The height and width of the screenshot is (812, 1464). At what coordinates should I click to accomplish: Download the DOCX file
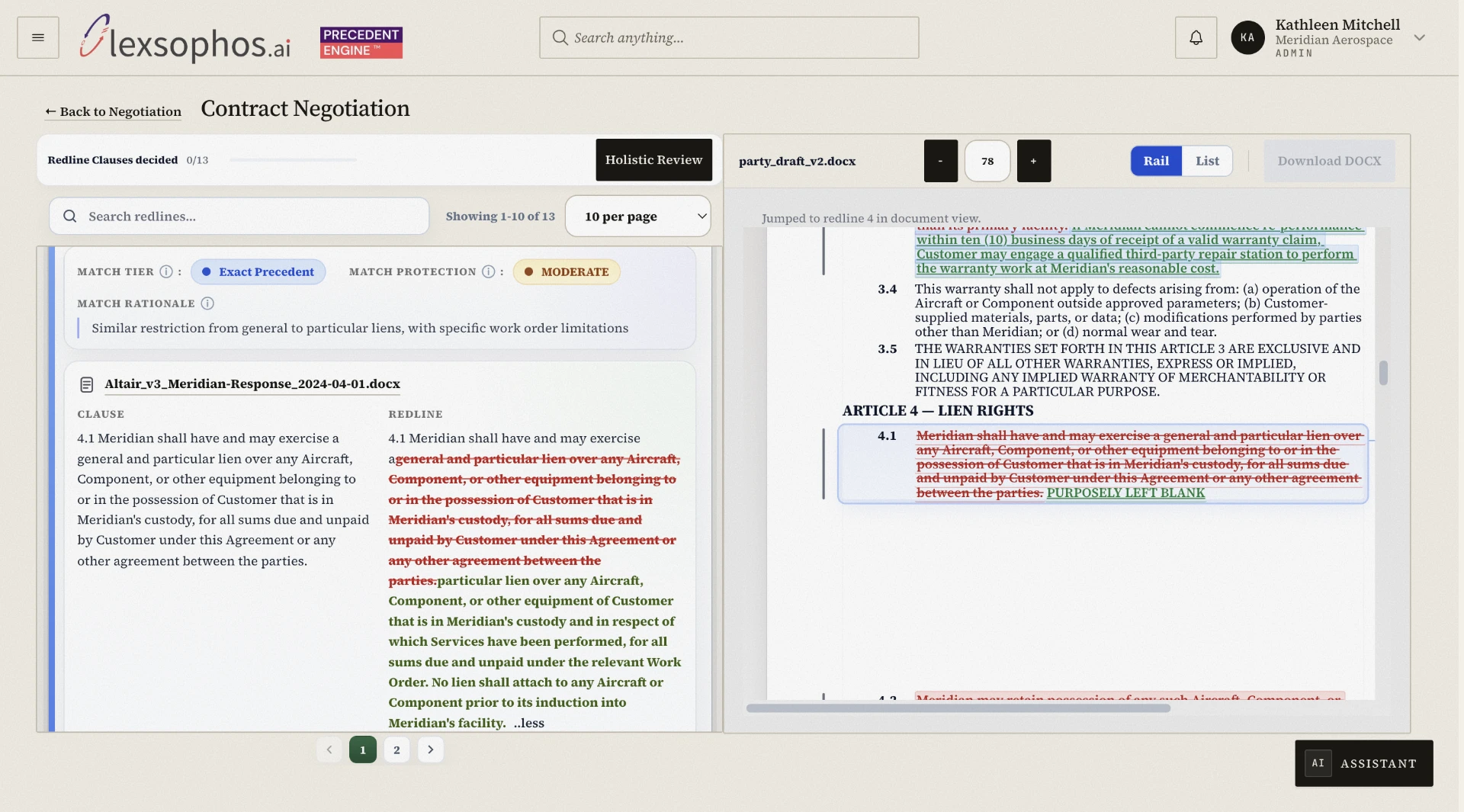[1329, 161]
